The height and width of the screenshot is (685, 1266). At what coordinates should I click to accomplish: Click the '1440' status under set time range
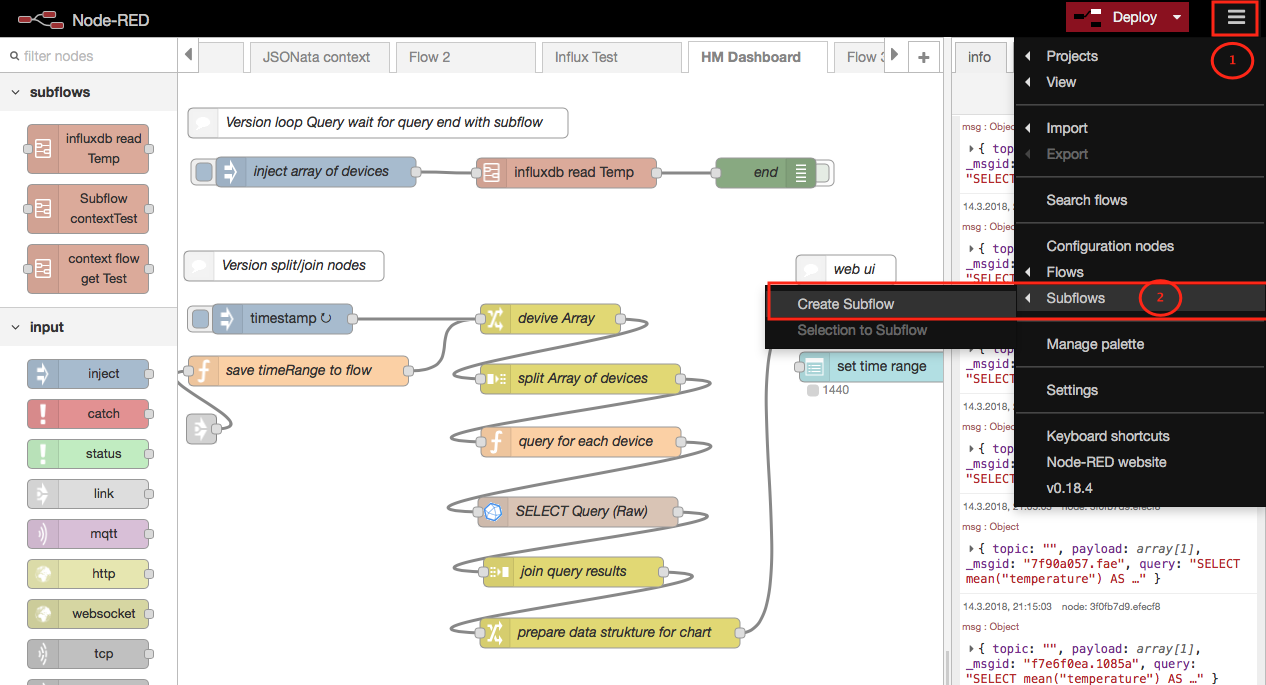829,390
